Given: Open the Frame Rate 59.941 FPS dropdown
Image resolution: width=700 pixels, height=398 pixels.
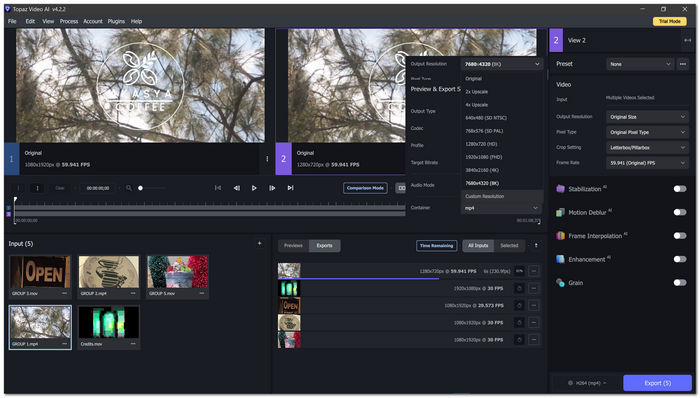Looking at the screenshot, I should coord(647,163).
